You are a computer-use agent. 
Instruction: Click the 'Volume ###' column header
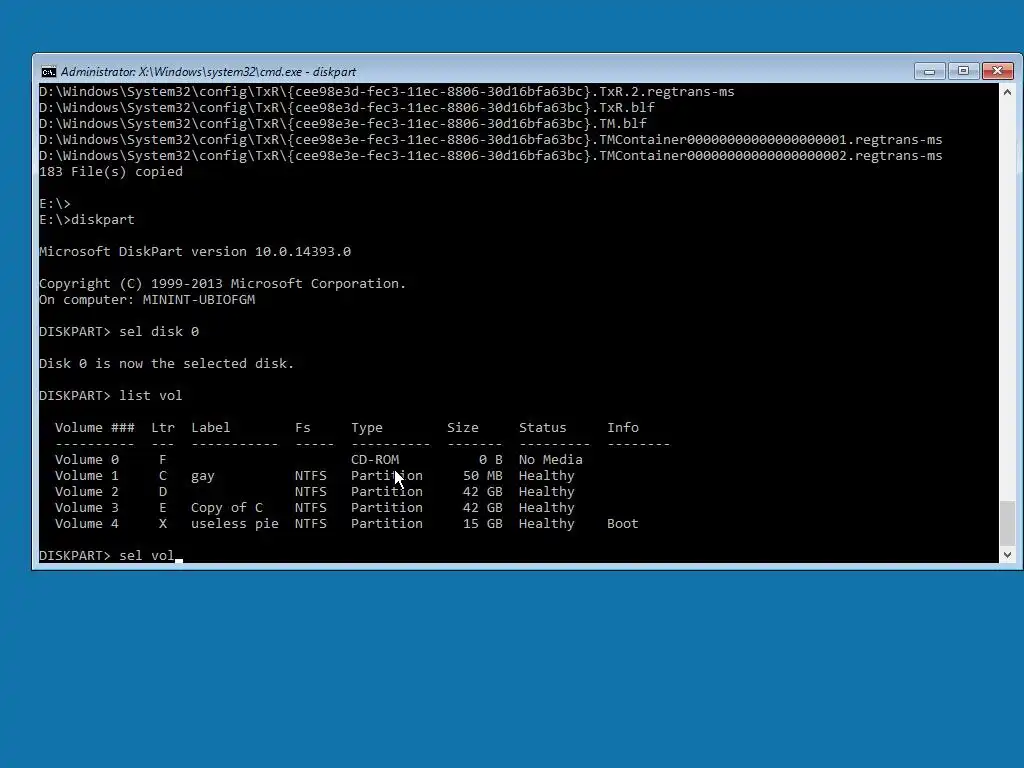coord(95,427)
